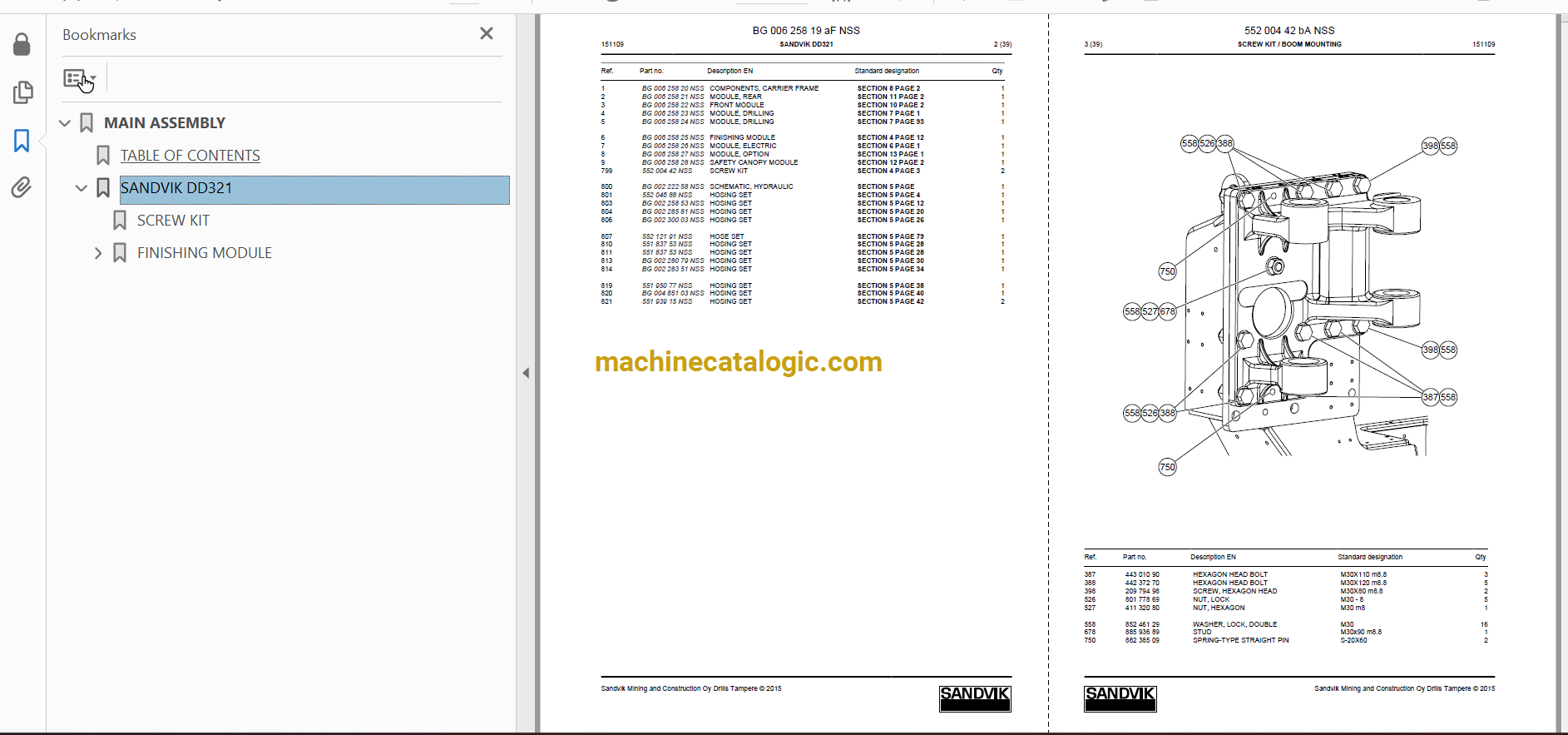Collapse the SANDVIK DD321 bookmark
This screenshot has width=1568, height=735.
coord(82,188)
